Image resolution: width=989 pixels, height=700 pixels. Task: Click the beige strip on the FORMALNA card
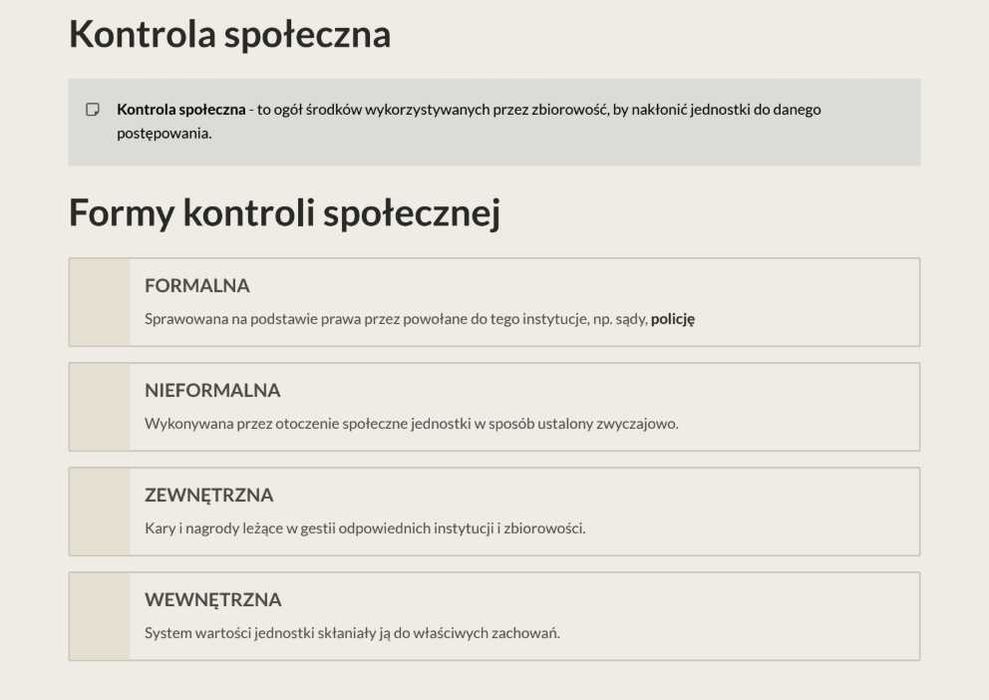100,302
